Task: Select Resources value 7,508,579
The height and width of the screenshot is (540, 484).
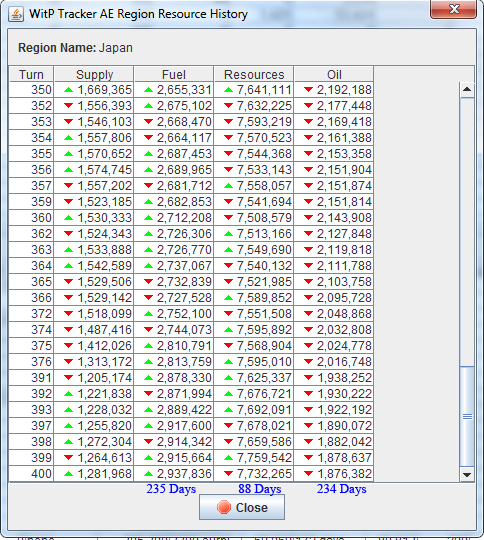Action: click(x=254, y=218)
